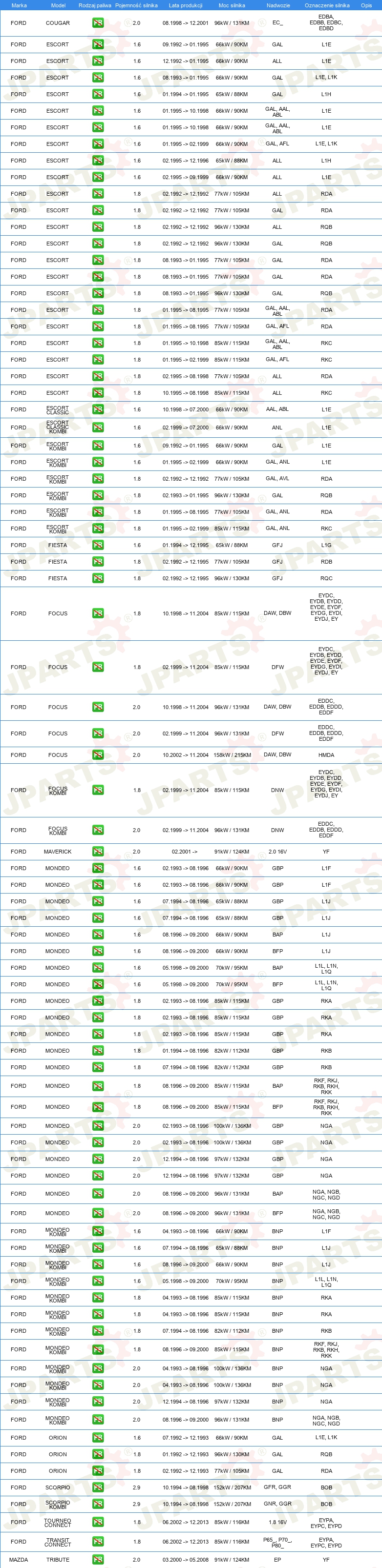This screenshot has height=1568, width=382.
Task: Click the Marka column header
Action: pyautogui.click(x=19, y=5)
